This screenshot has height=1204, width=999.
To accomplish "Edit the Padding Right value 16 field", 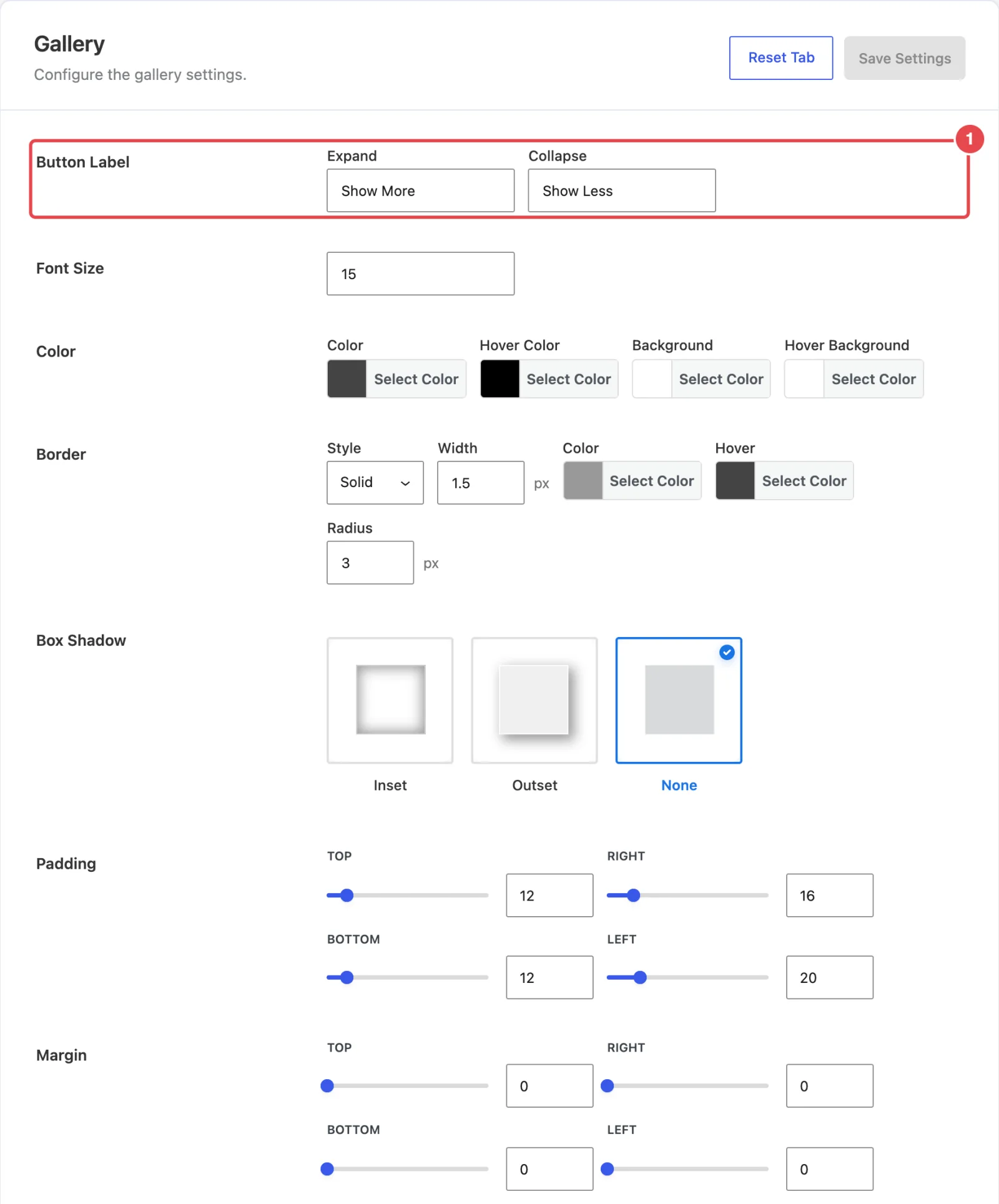I will pos(829,896).
